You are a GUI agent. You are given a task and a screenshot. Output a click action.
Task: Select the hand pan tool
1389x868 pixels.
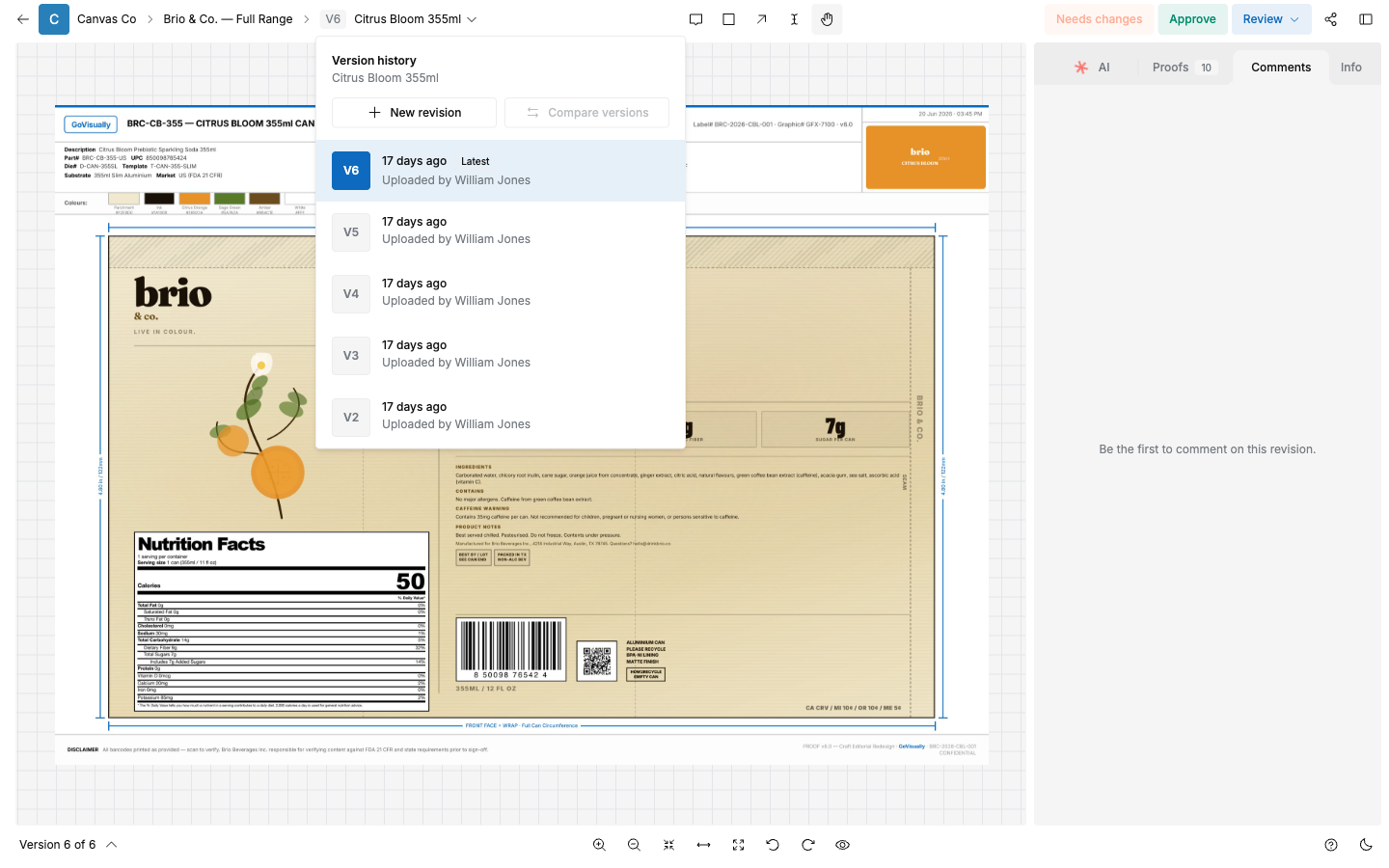(x=827, y=19)
